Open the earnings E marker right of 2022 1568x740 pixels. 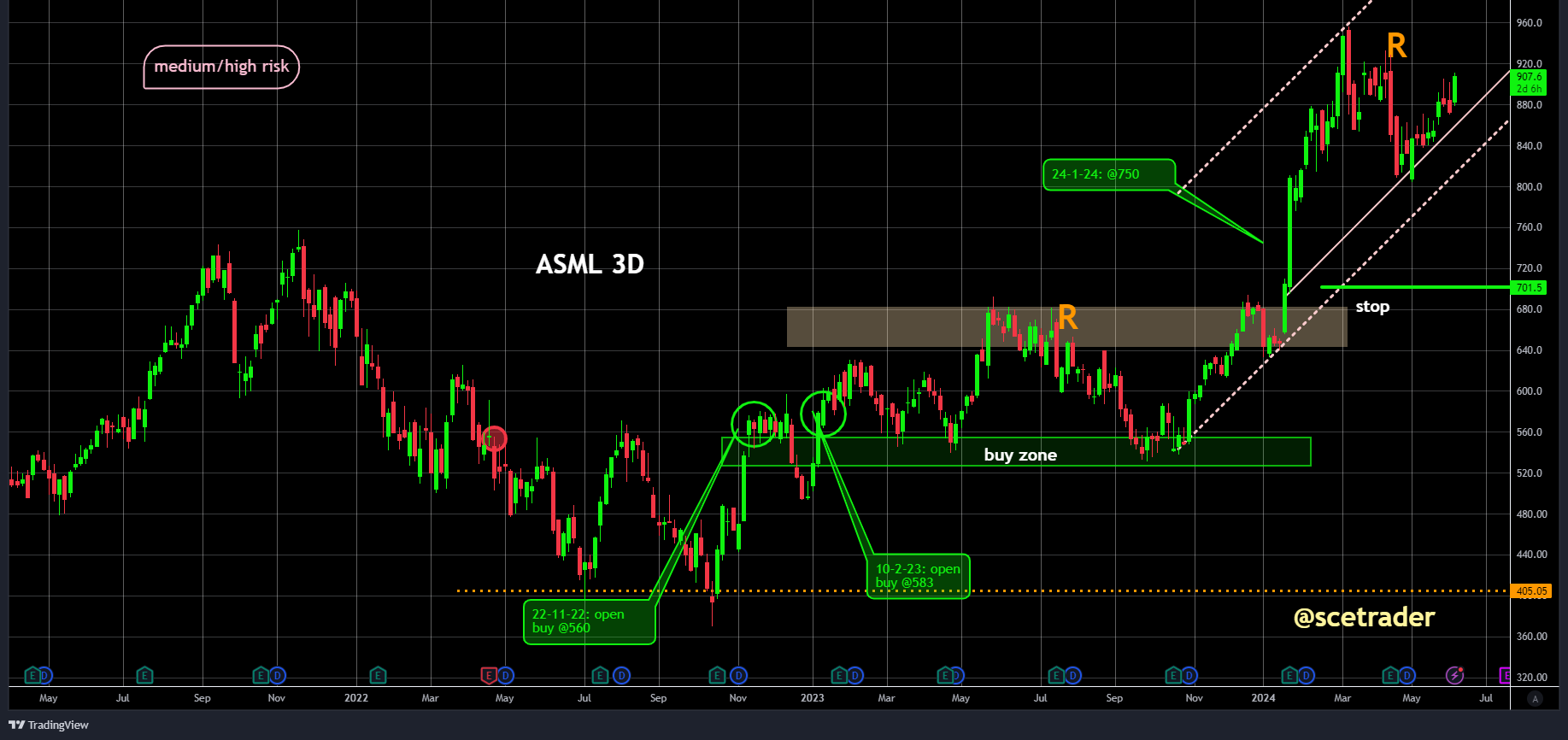tap(378, 676)
